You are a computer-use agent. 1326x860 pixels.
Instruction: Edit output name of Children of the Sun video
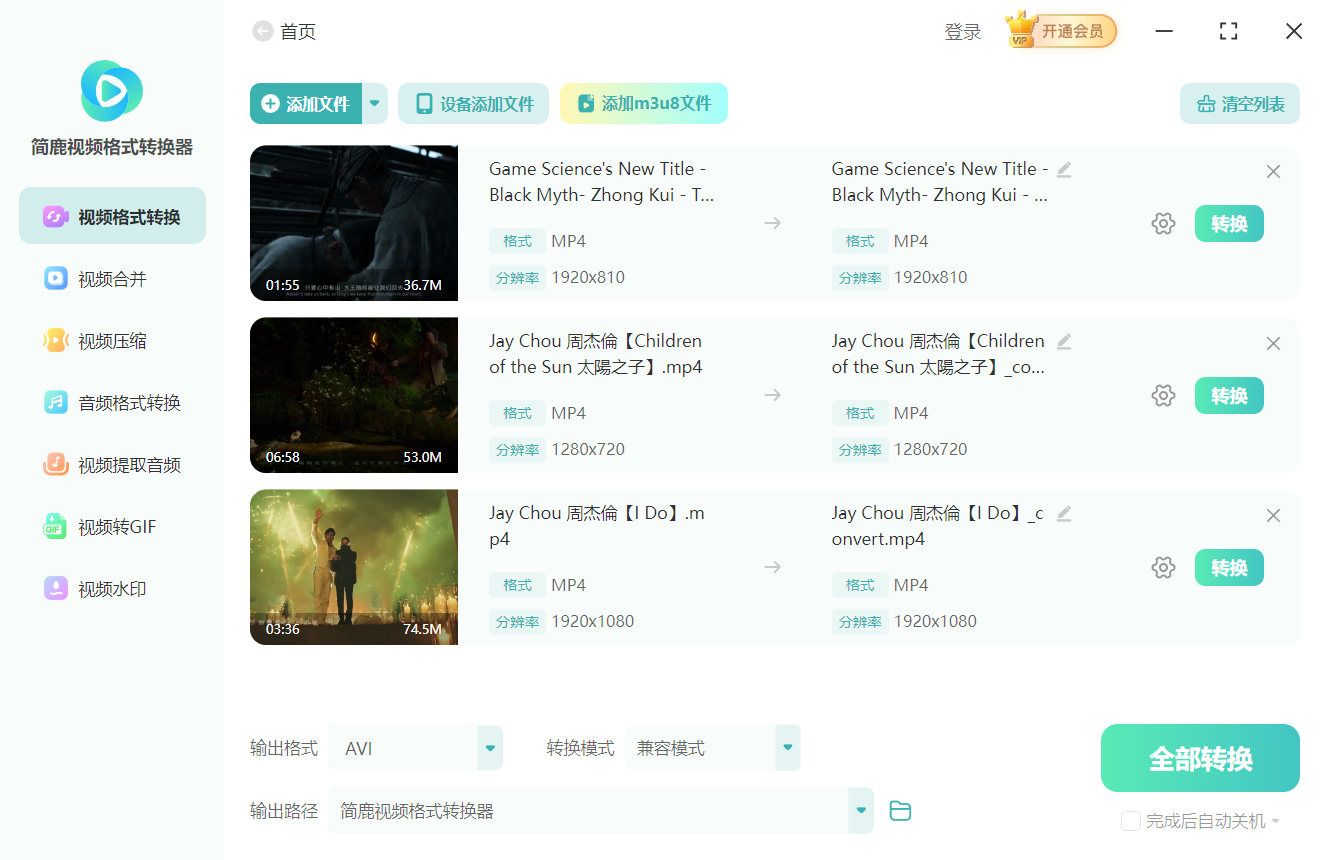pyautogui.click(x=1064, y=342)
